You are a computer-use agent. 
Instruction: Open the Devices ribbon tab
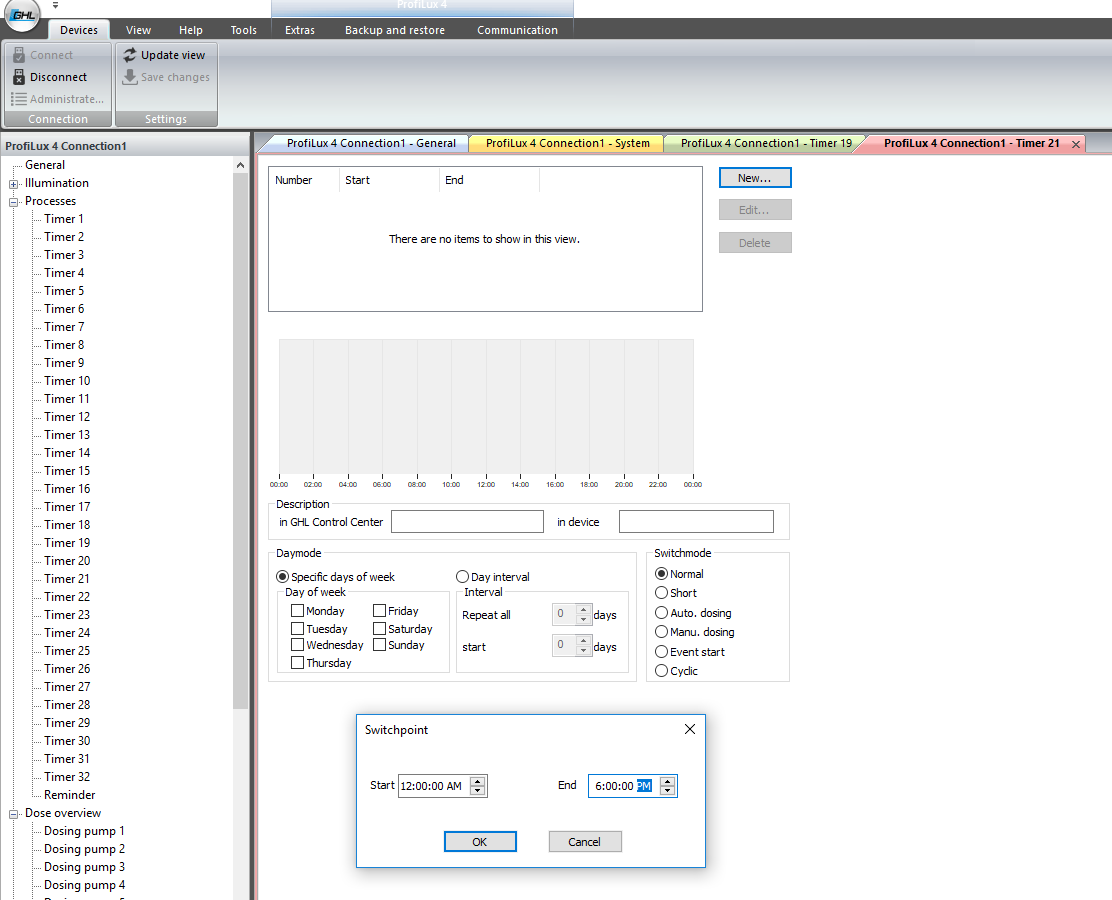79,30
